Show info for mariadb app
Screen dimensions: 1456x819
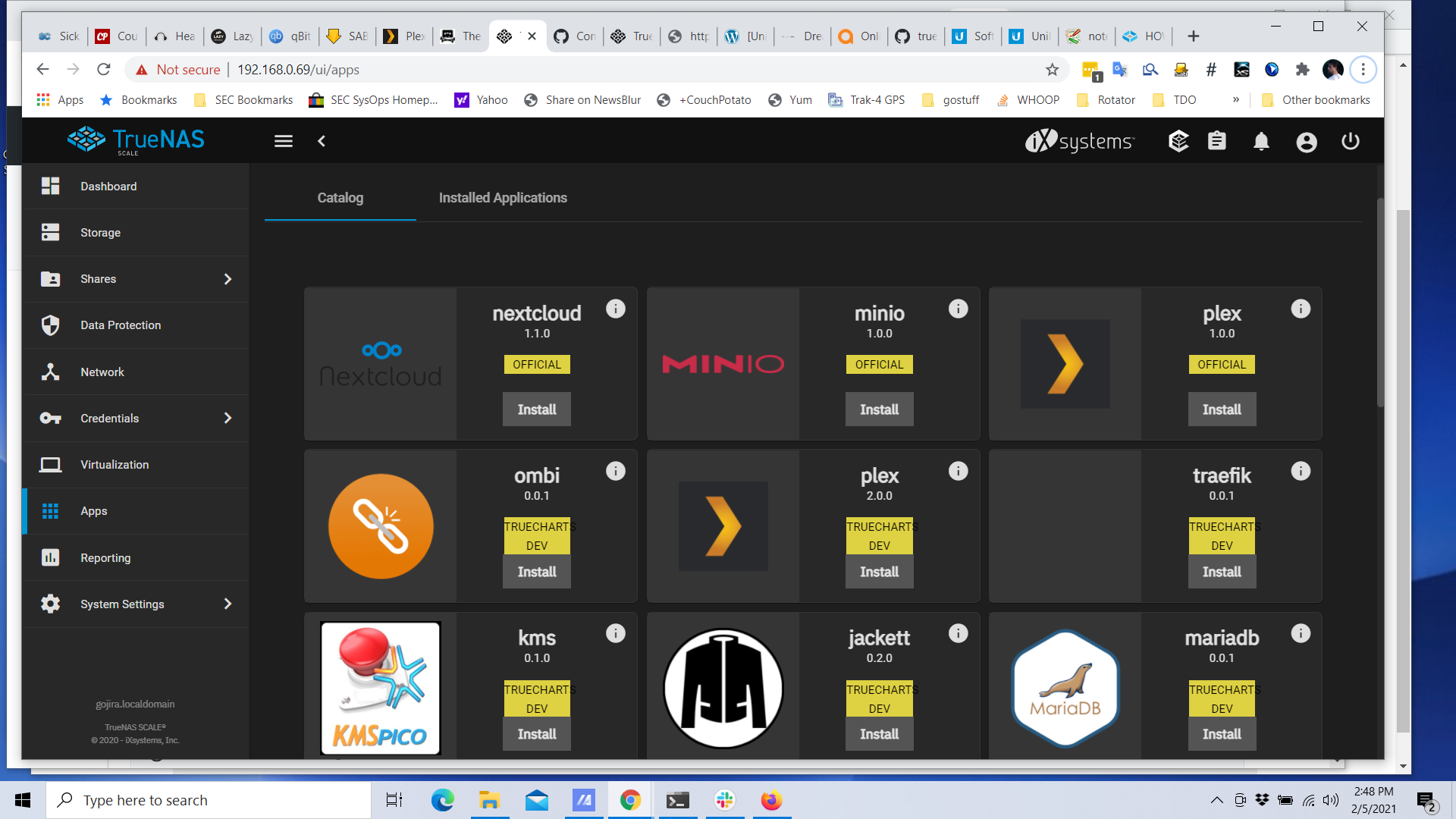point(1301,633)
